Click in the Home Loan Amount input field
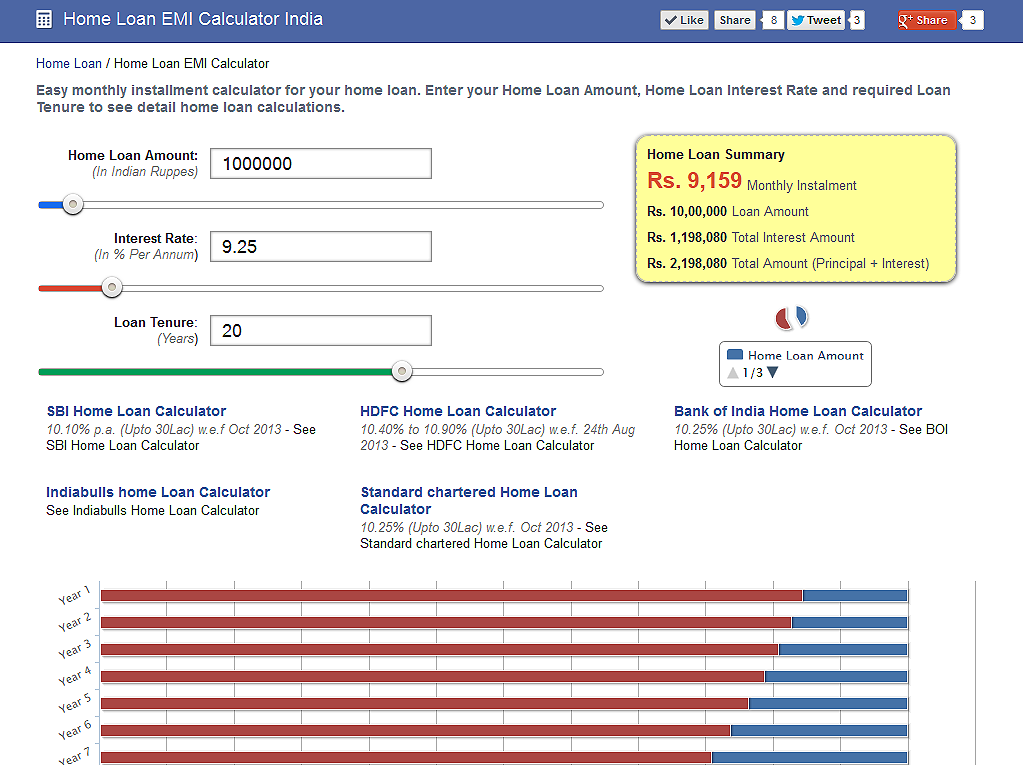Viewport: 1023px width, 765px height. coord(320,164)
